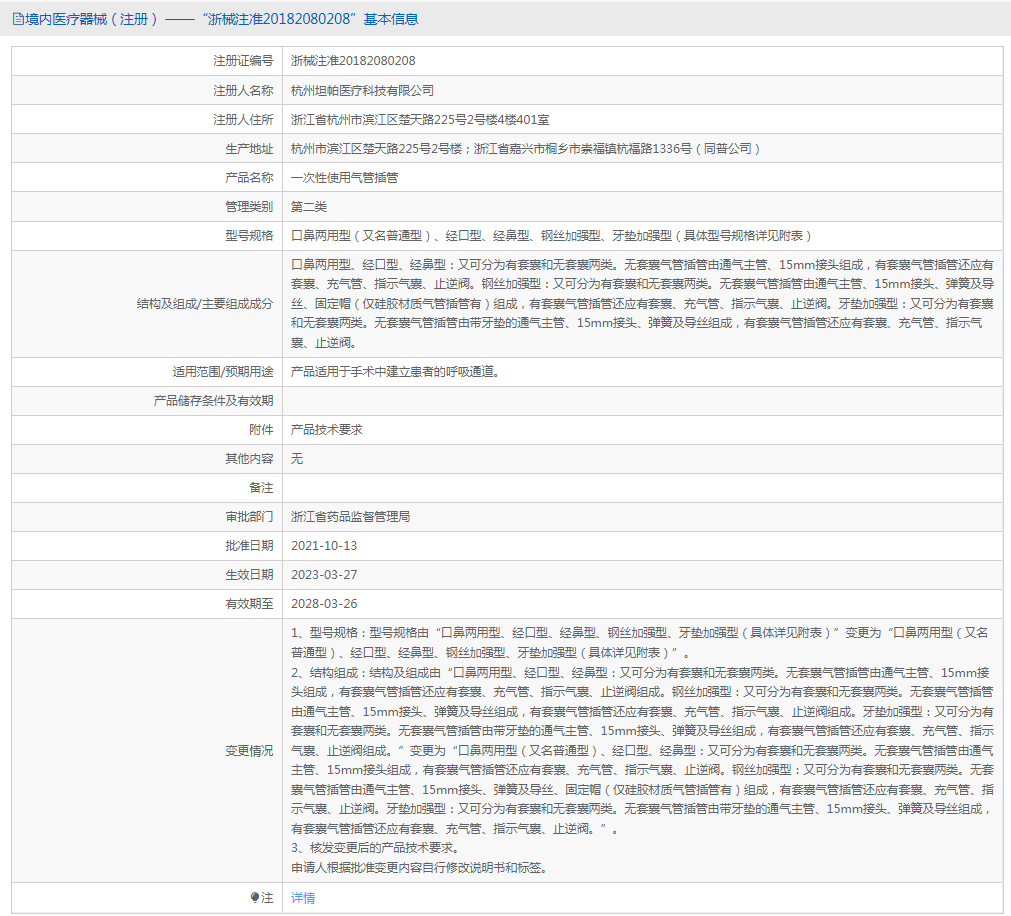Click the document icon in the page header

click(18, 19)
